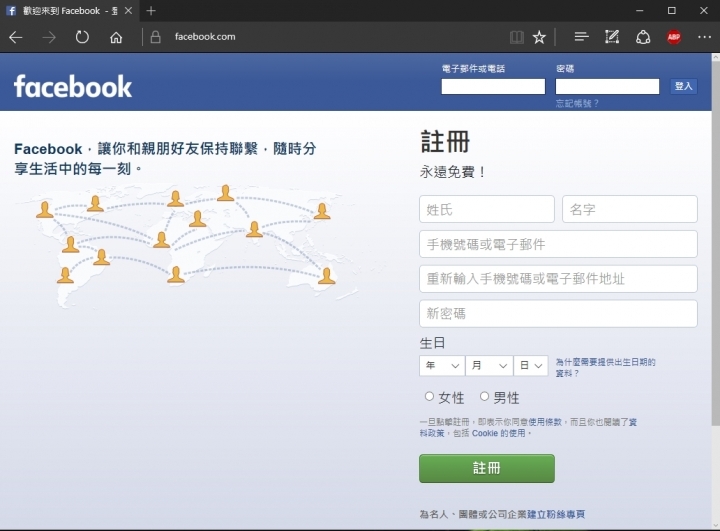Click the 登入 login button
The image size is (720, 531).
click(683, 86)
